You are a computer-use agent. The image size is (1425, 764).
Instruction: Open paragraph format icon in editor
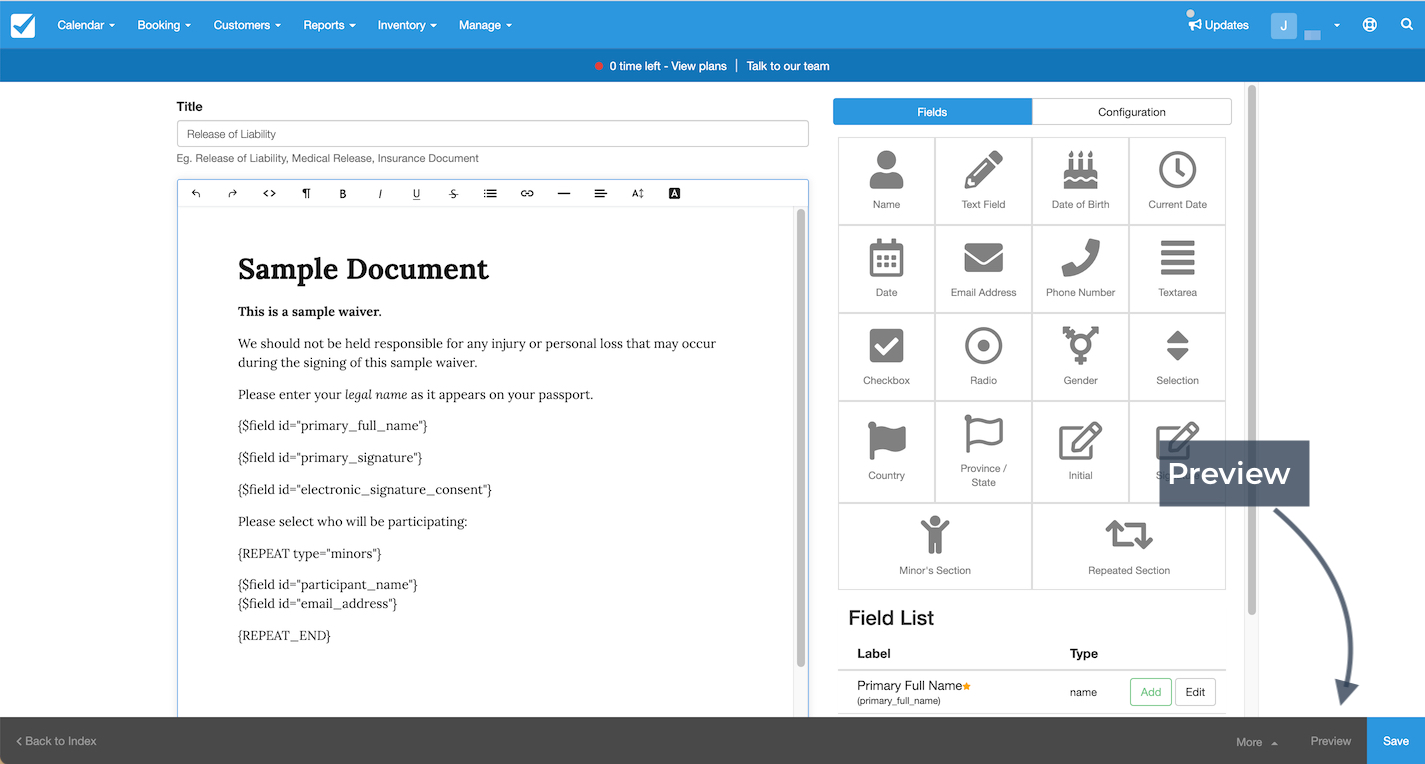coord(306,193)
